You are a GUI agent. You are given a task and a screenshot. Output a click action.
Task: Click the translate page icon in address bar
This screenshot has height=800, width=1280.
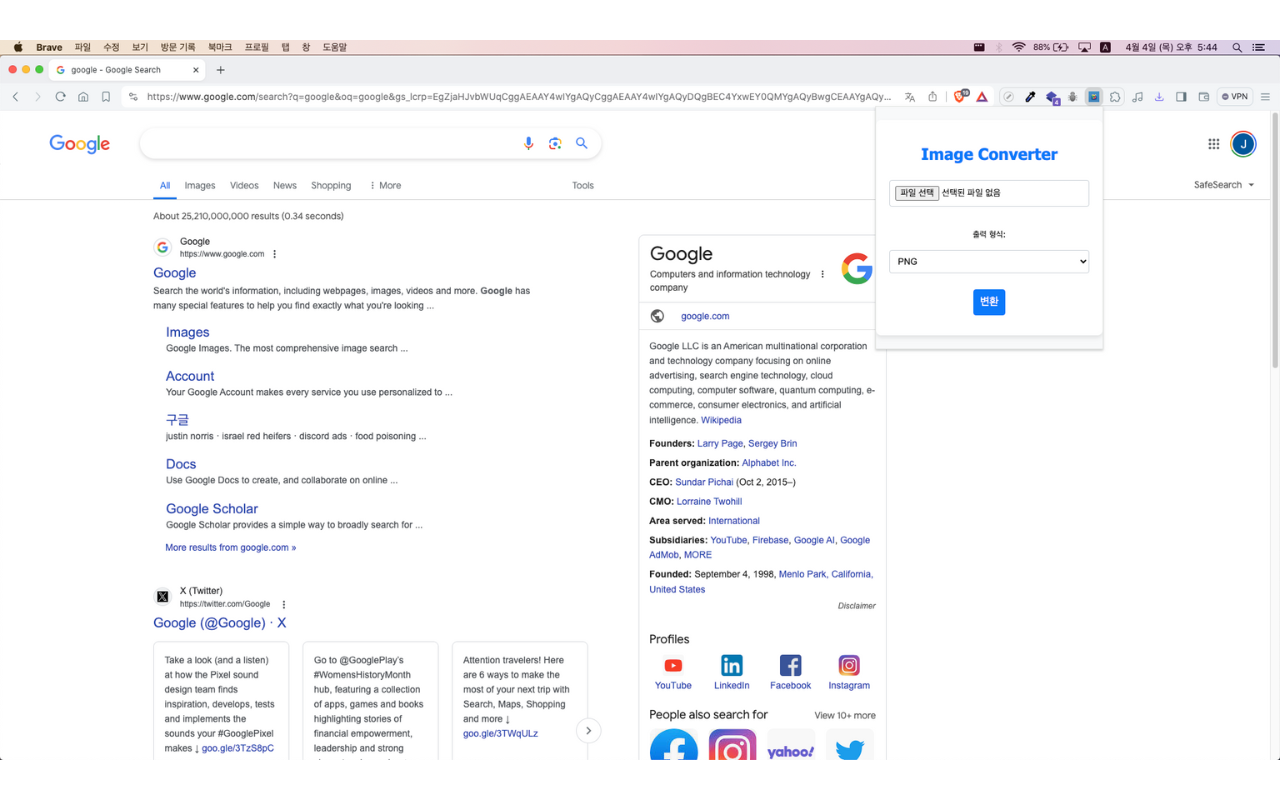point(910,97)
